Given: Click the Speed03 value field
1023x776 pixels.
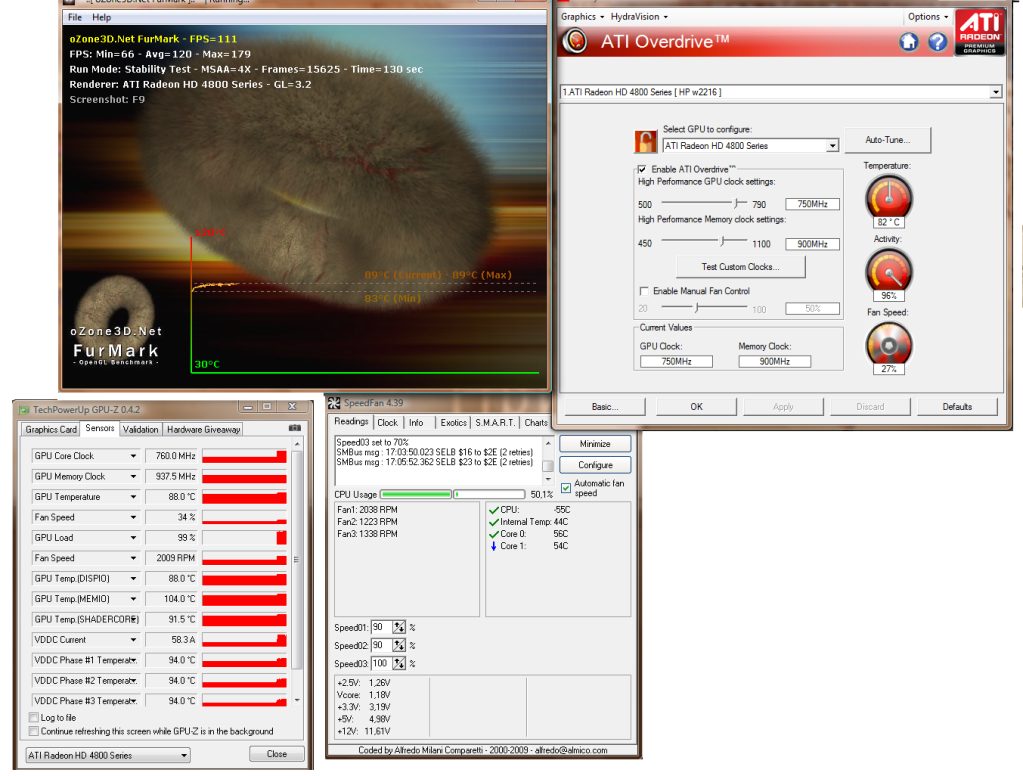Looking at the screenshot, I should pyautogui.click(x=382, y=664).
